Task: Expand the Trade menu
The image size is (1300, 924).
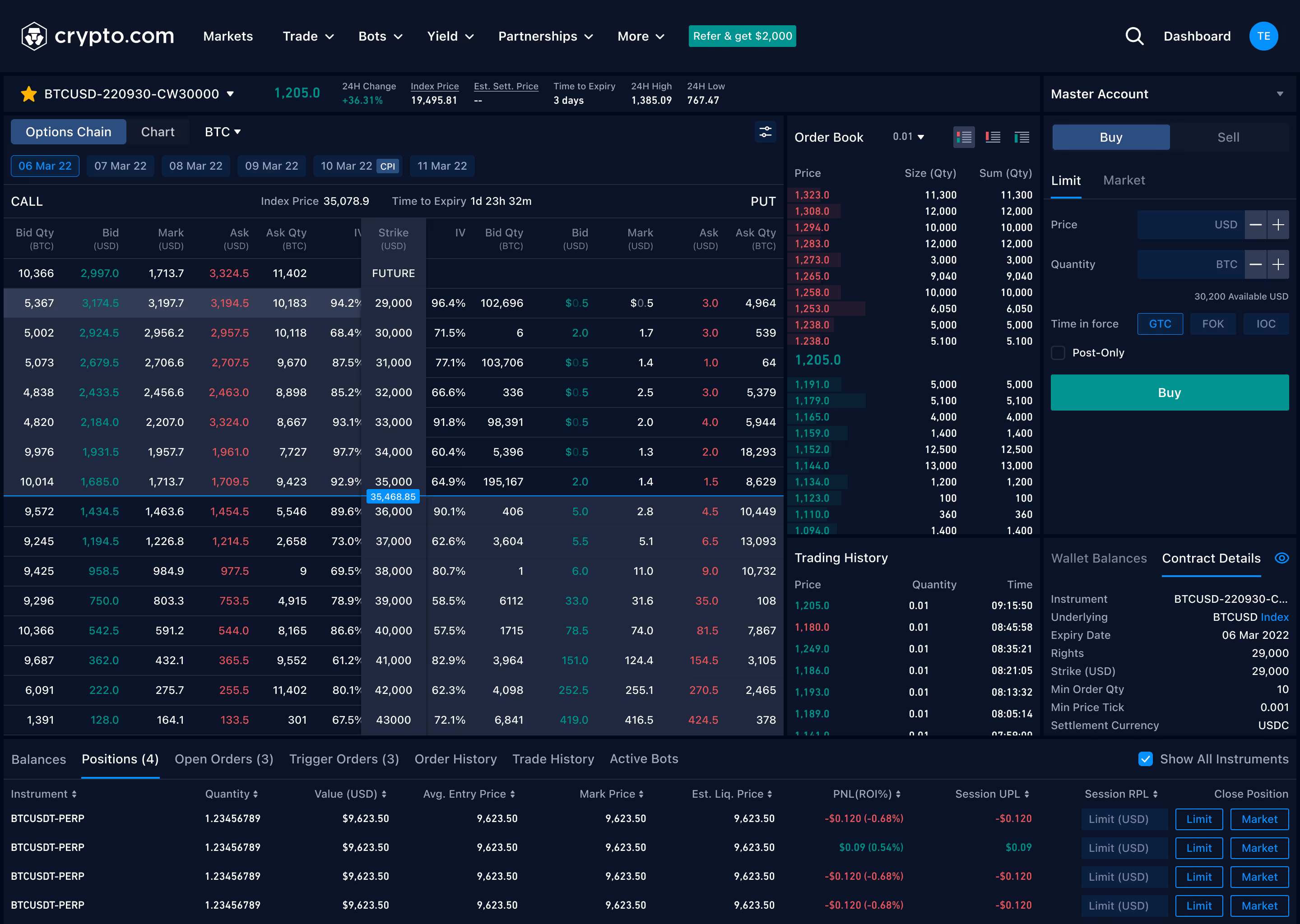Action: coord(308,37)
